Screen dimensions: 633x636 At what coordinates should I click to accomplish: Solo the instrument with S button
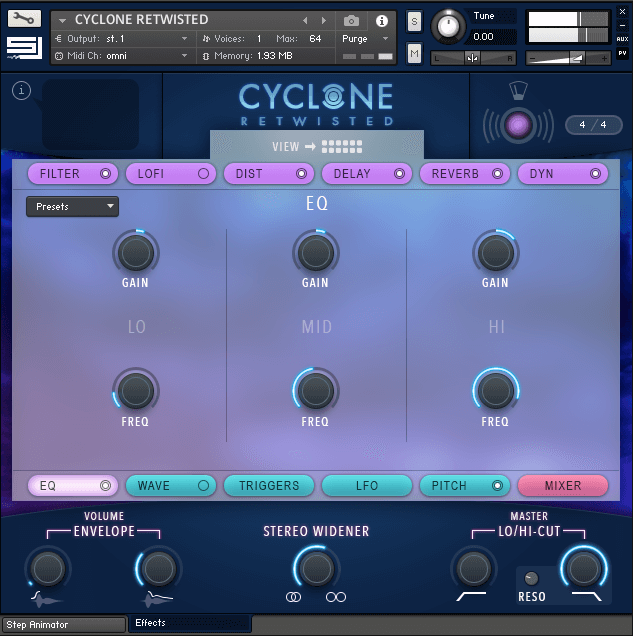click(x=415, y=22)
